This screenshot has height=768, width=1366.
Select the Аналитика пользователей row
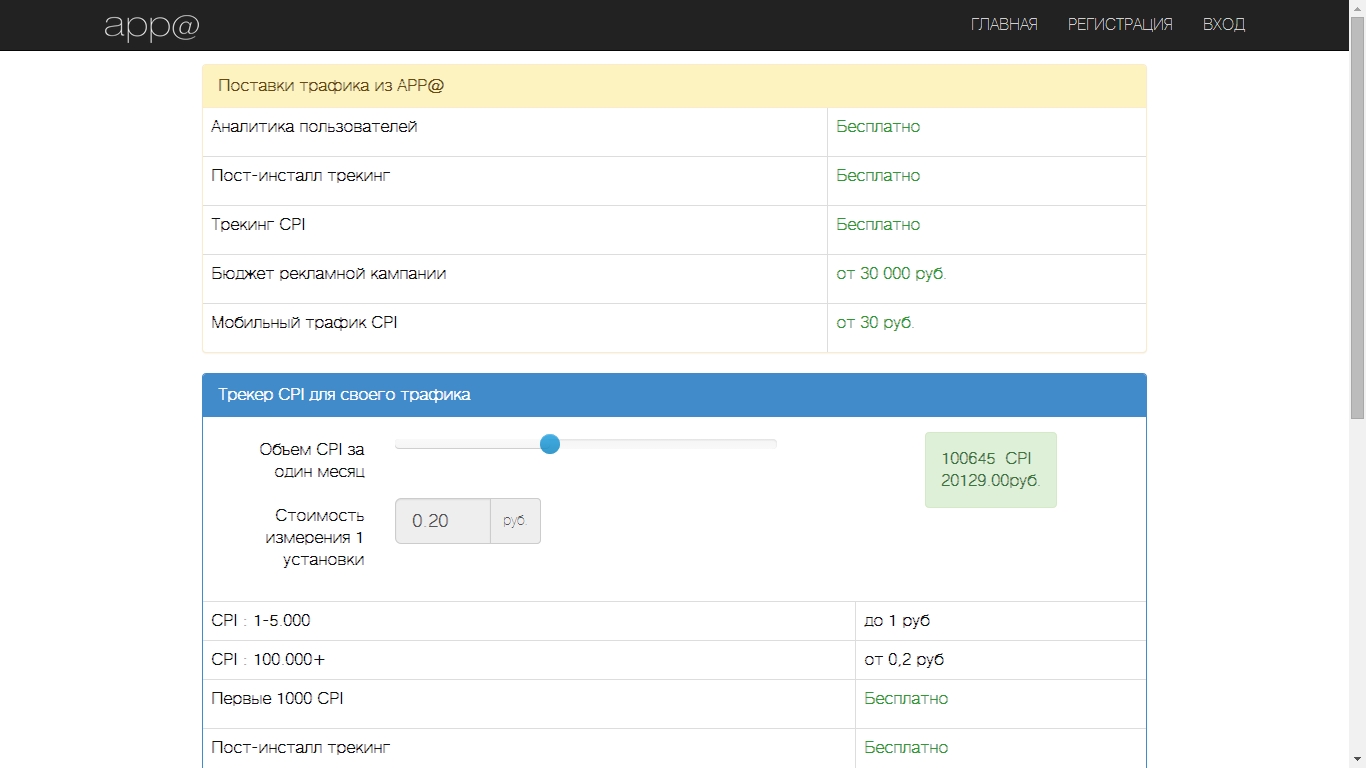click(x=314, y=127)
